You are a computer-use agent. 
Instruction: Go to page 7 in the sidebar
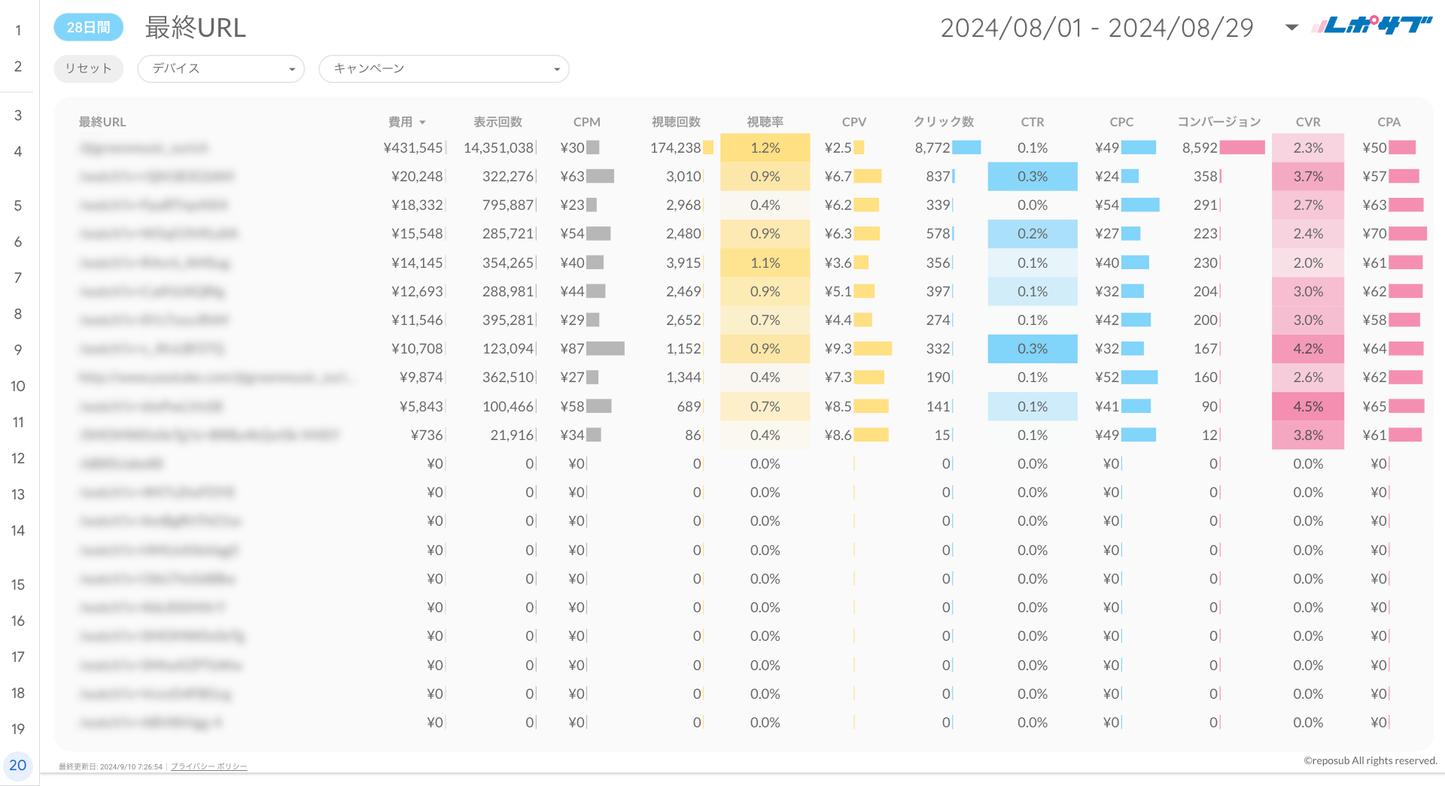click(18, 277)
